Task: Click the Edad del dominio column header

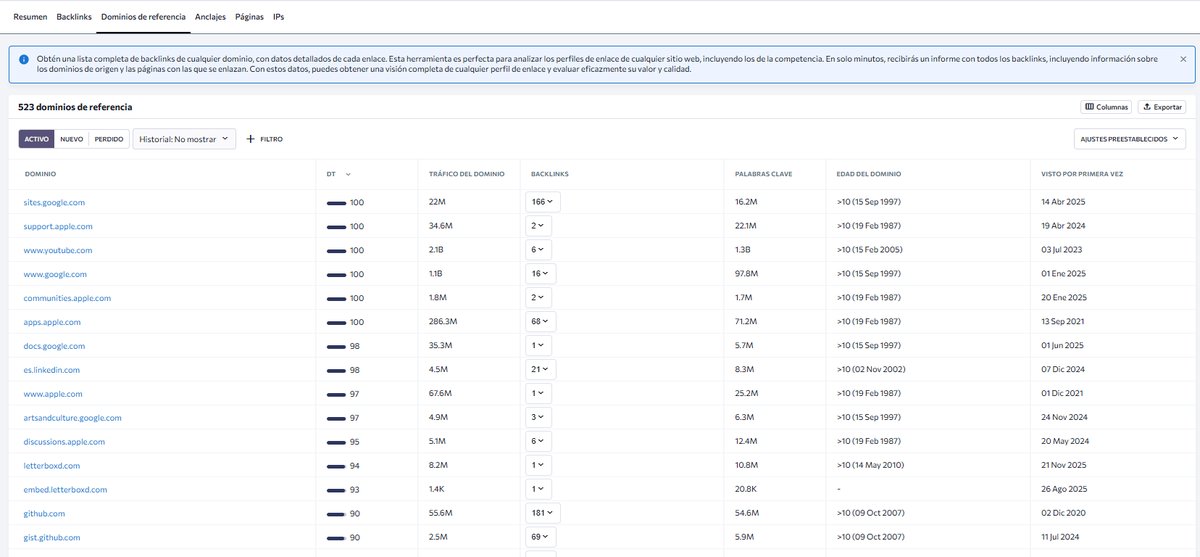Action: 871,174
